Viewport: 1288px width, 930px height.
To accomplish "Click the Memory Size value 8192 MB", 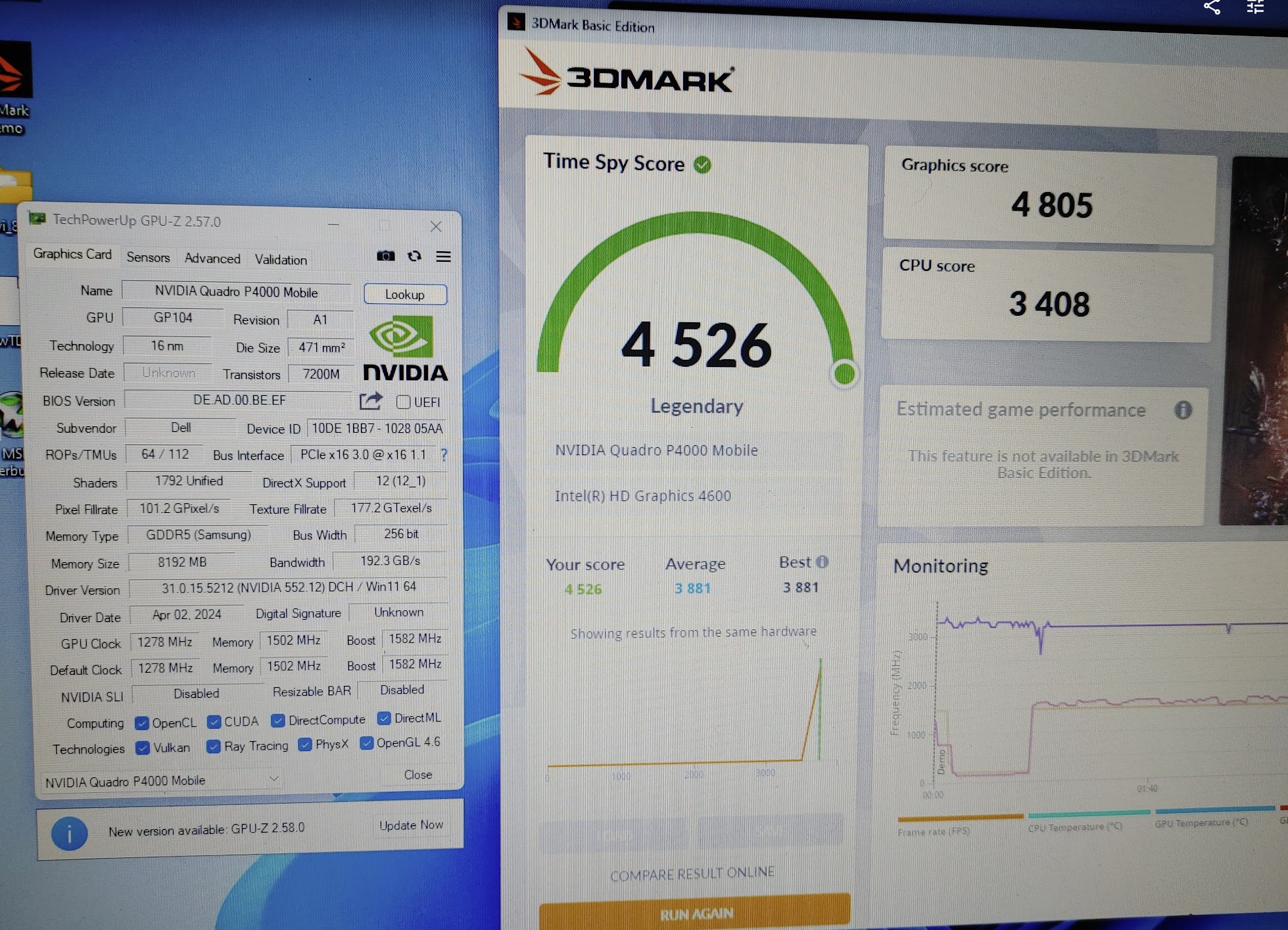I will pos(182,562).
